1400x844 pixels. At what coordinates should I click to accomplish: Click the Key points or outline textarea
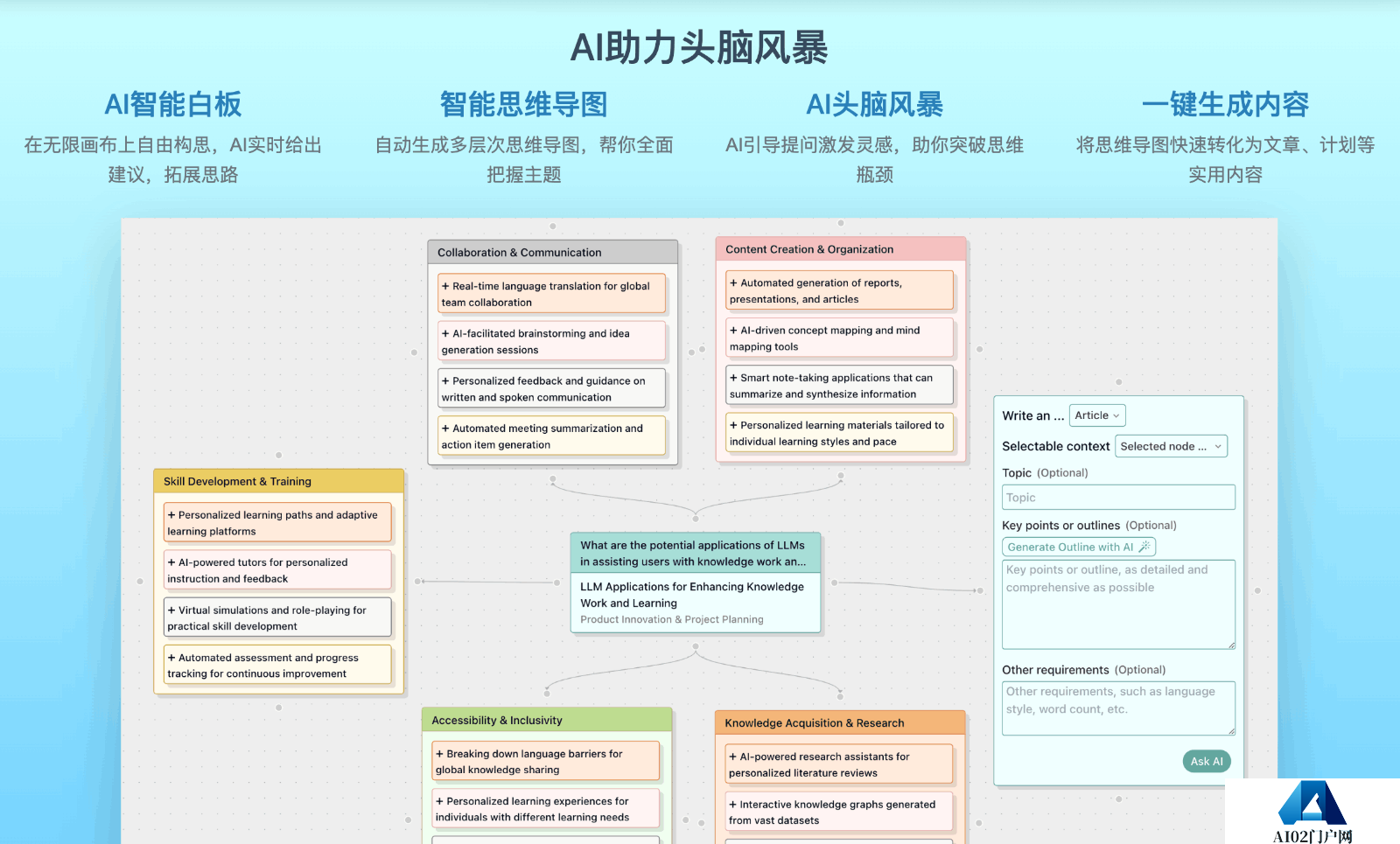(1118, 604)
